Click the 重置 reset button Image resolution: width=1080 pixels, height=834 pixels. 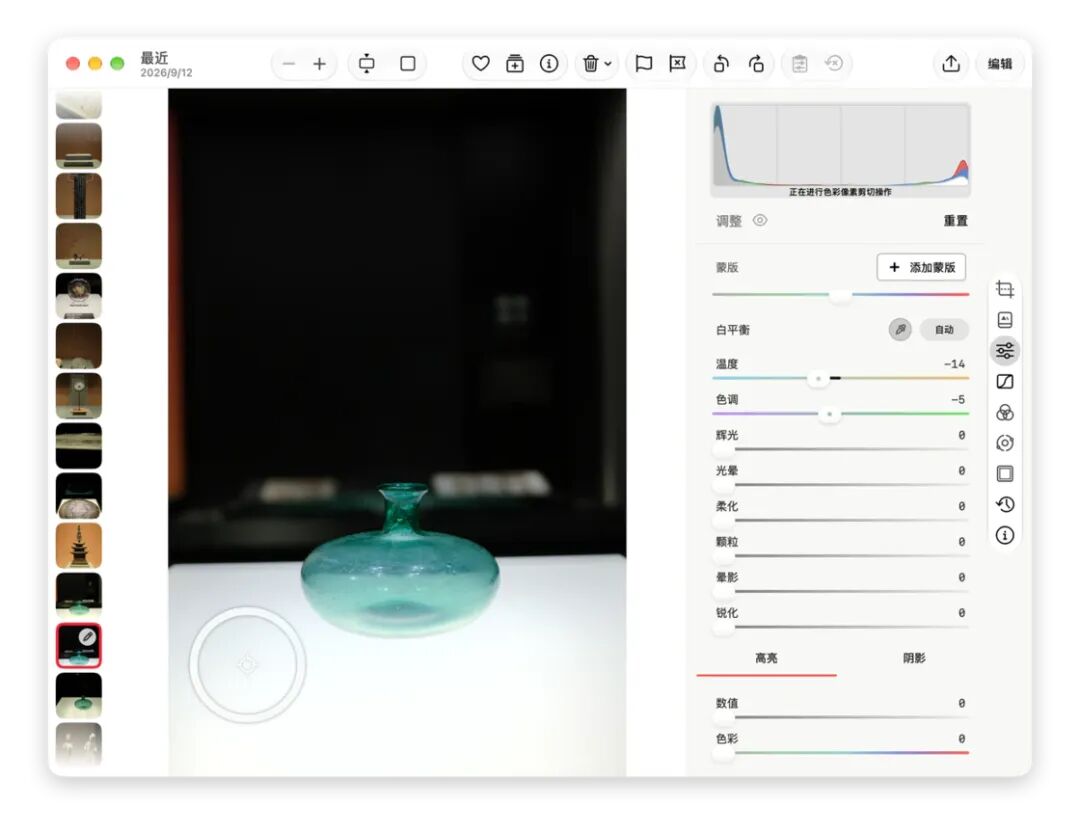(x=955, y=220)
